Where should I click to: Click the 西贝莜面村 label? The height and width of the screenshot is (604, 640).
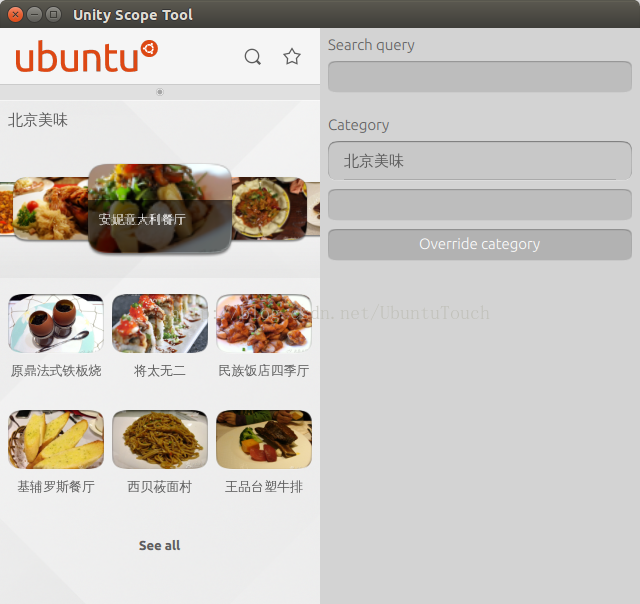click(160, 486)
